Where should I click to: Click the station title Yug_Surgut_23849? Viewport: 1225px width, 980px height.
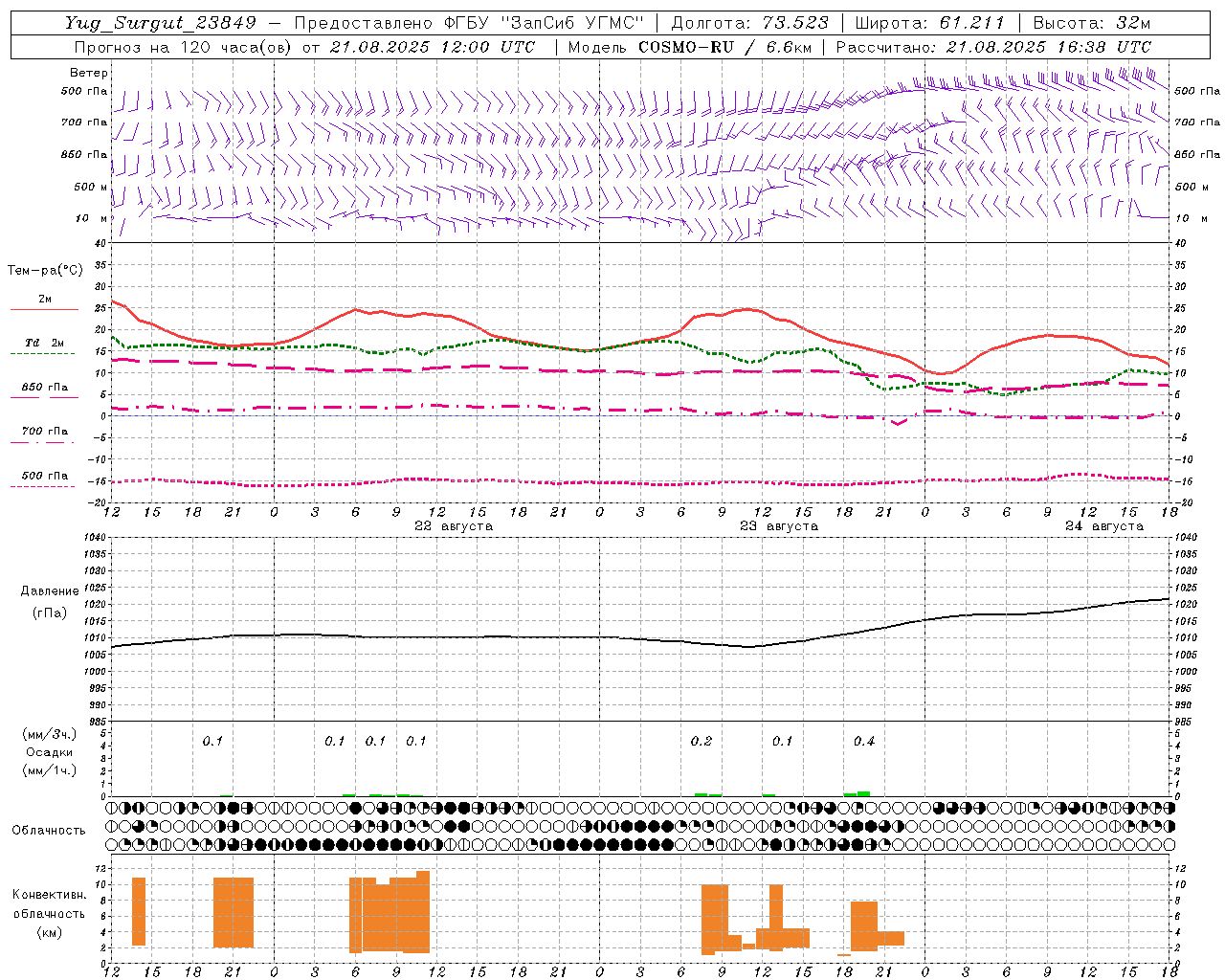tap(162, 23)
